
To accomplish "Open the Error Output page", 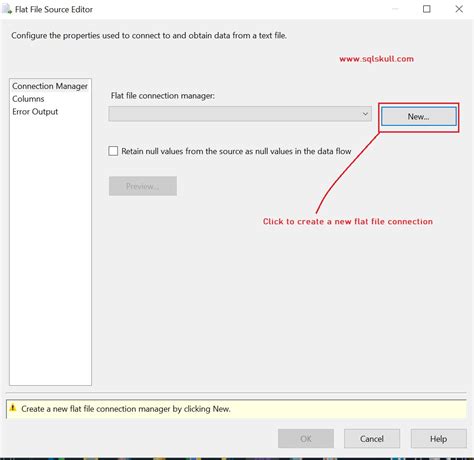I will click(35, 112).
